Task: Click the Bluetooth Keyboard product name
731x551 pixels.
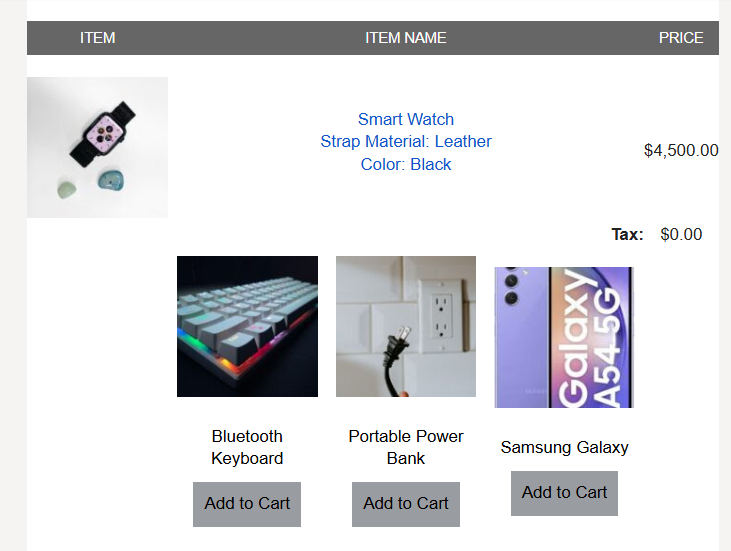Action: 247,447
